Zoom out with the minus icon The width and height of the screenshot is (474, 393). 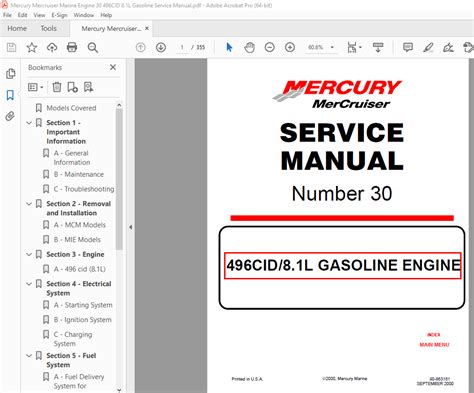tap(270, 48)
